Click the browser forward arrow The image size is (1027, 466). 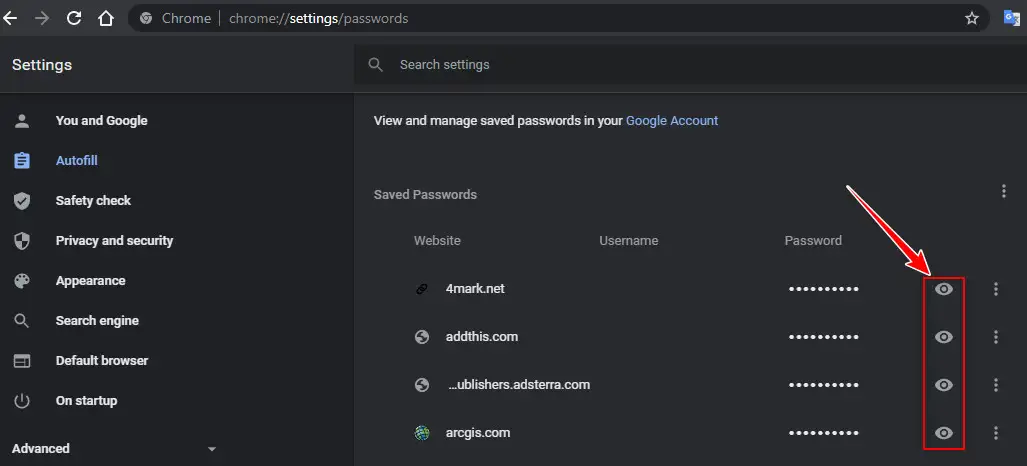coord(42,18)
